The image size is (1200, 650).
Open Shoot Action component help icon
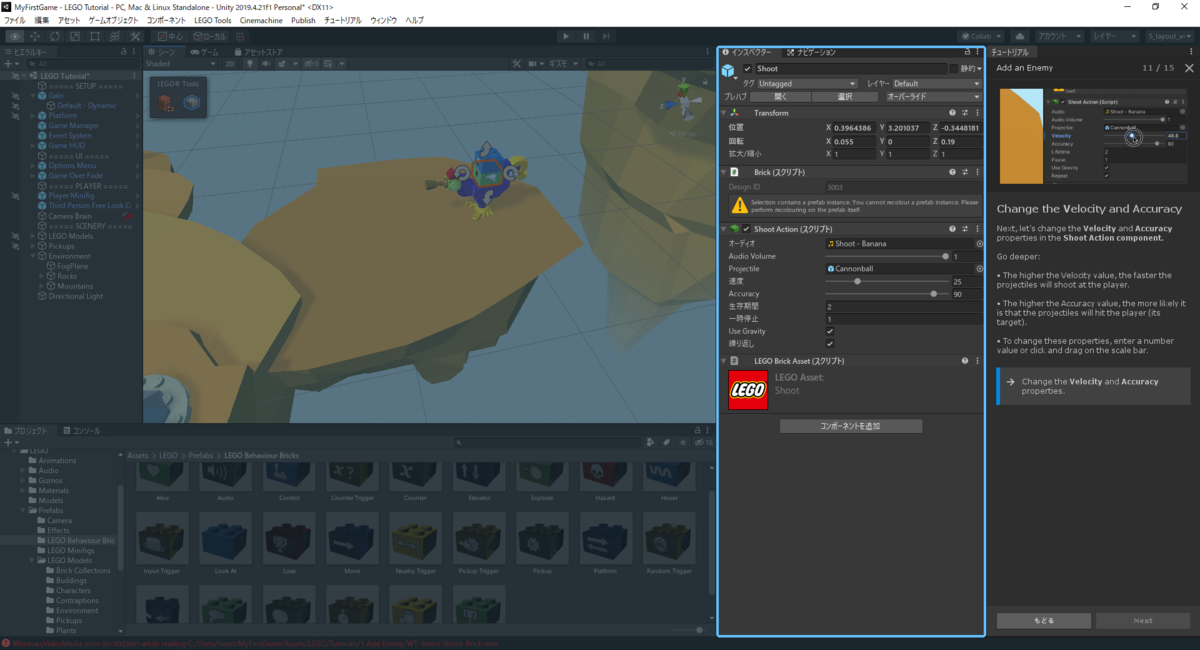click(951, 229)
